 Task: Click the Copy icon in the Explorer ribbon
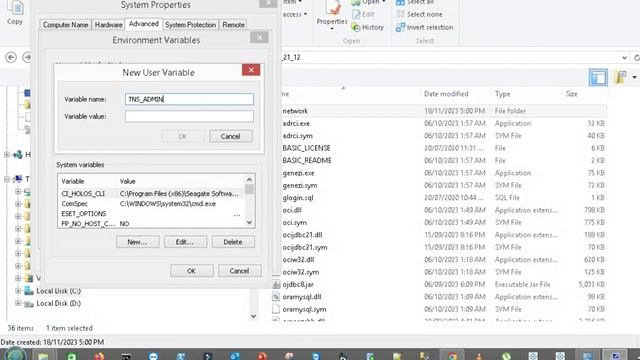[15, 7]
